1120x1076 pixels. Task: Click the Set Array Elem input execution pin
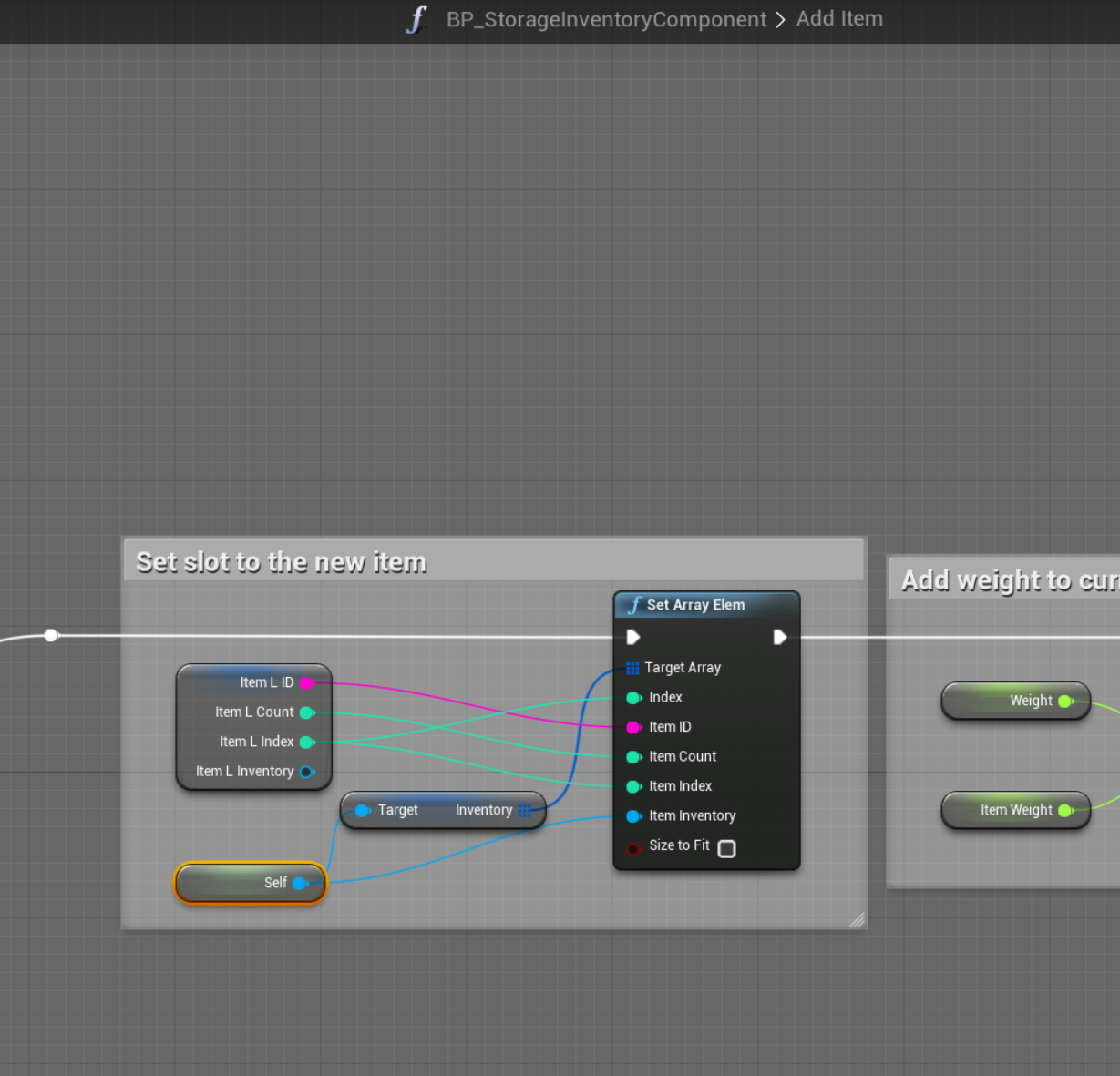pos(633,637)
